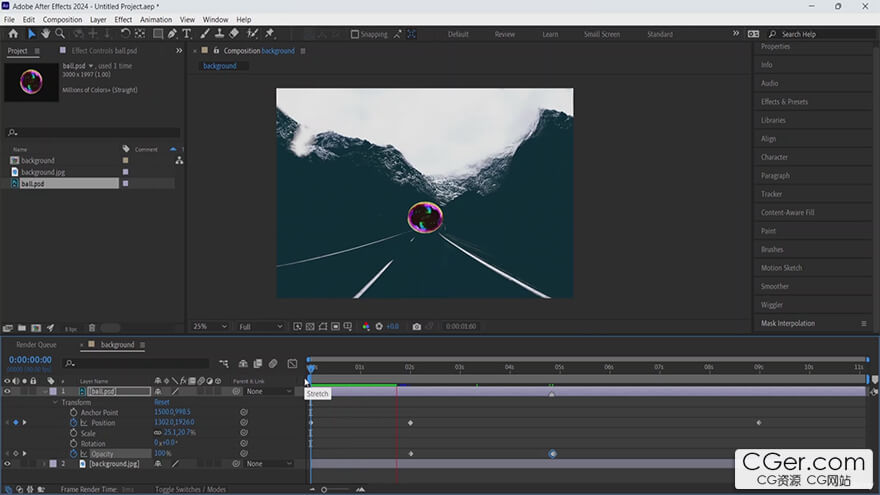Click Reset next to Transform
This screenshot has width=880, height=495.
tap(161, 402)
